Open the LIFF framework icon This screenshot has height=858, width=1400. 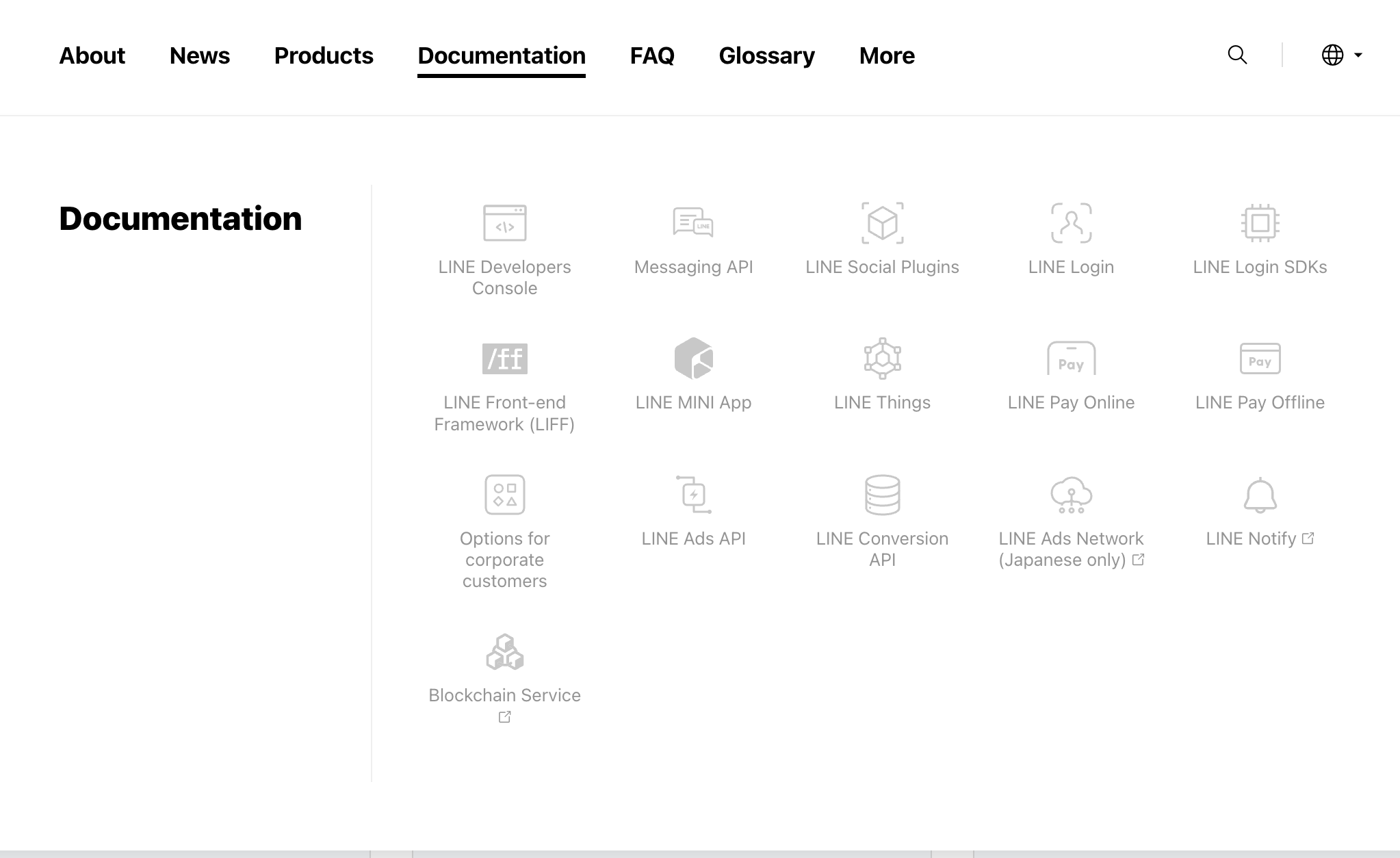tap(504, 359)
